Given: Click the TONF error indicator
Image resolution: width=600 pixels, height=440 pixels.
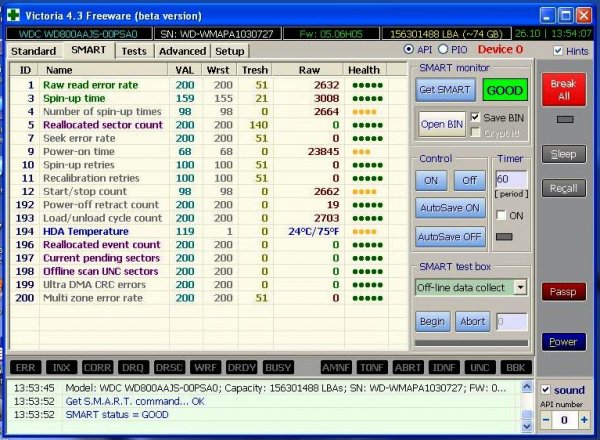Looking at the screenshot, I should (x=372, y=368).
